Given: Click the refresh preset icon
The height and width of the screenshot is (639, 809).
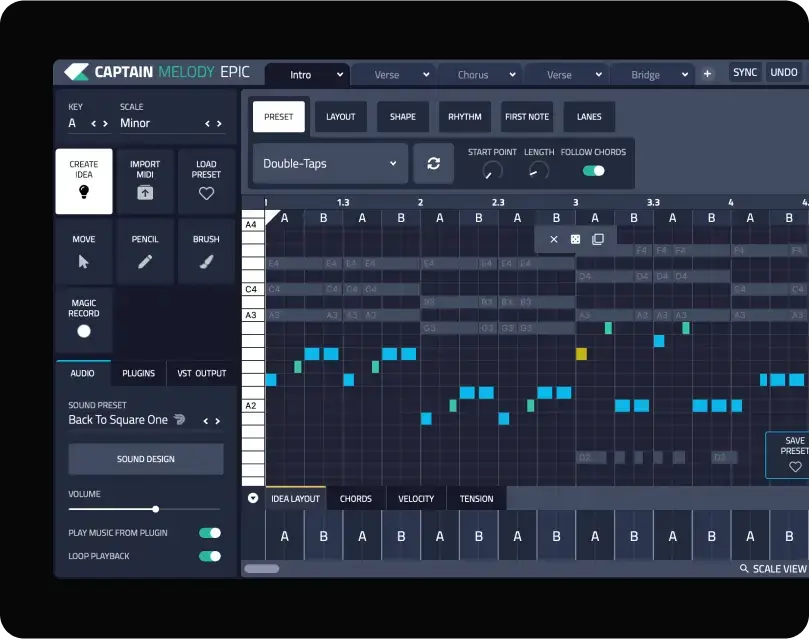Looking at the screenshot, I should (x=433, y=164).
